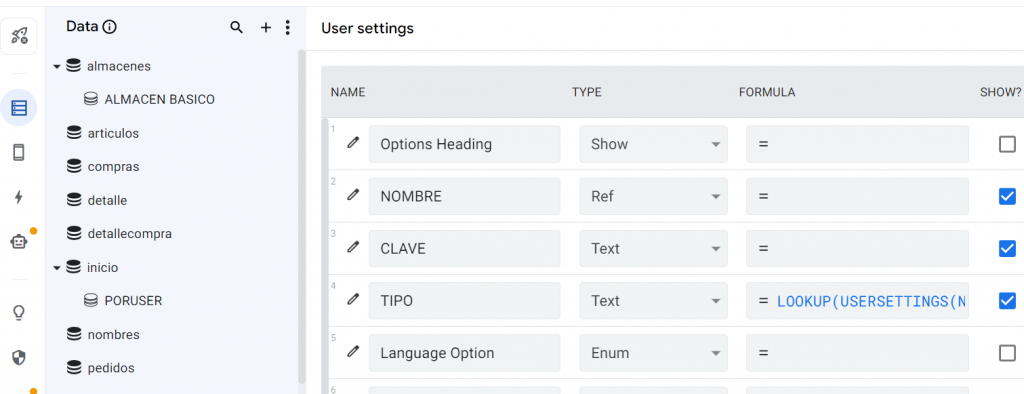Screen dimensions: 1024x394
Task: Select the articulos table label
Action: pyautogui.click(x=113, y=133)
